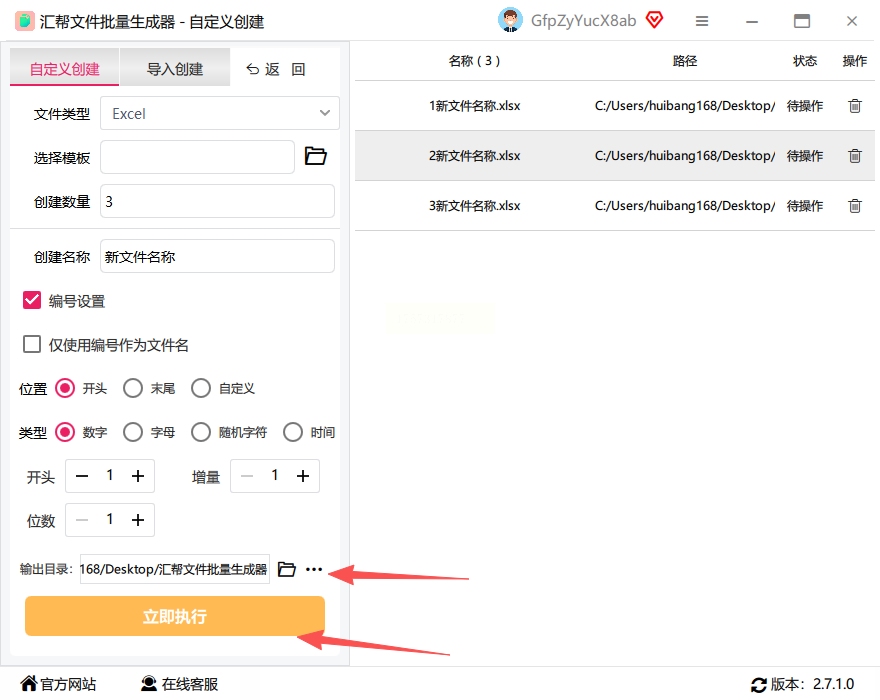Screen dimensions: 880x700
Task: Click the 状态 column header
Action: coord(805,61)
